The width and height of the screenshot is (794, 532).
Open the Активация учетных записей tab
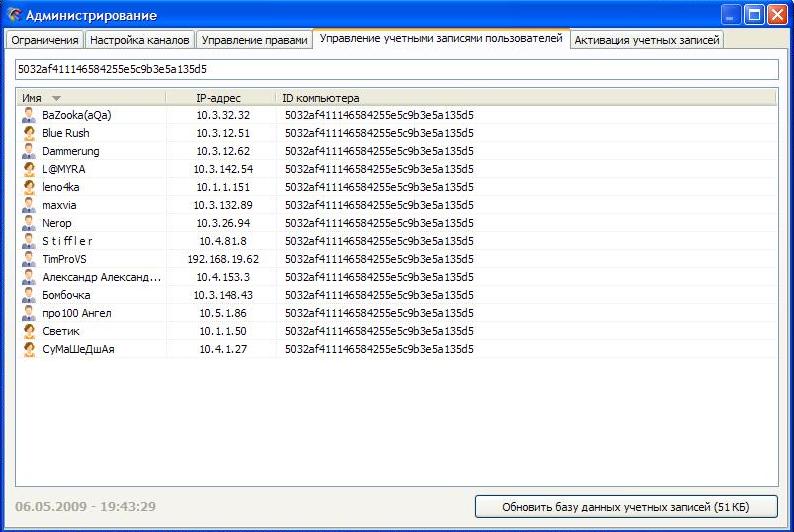647,40
